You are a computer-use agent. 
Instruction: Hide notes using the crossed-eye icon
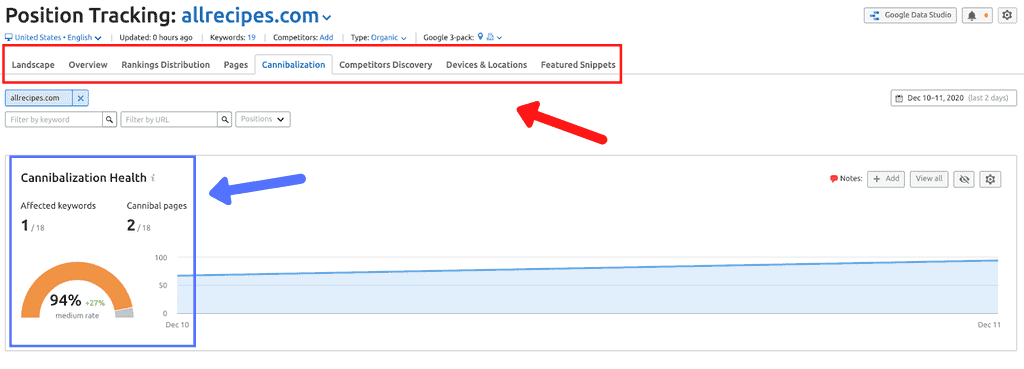click(x=965, y=179)
